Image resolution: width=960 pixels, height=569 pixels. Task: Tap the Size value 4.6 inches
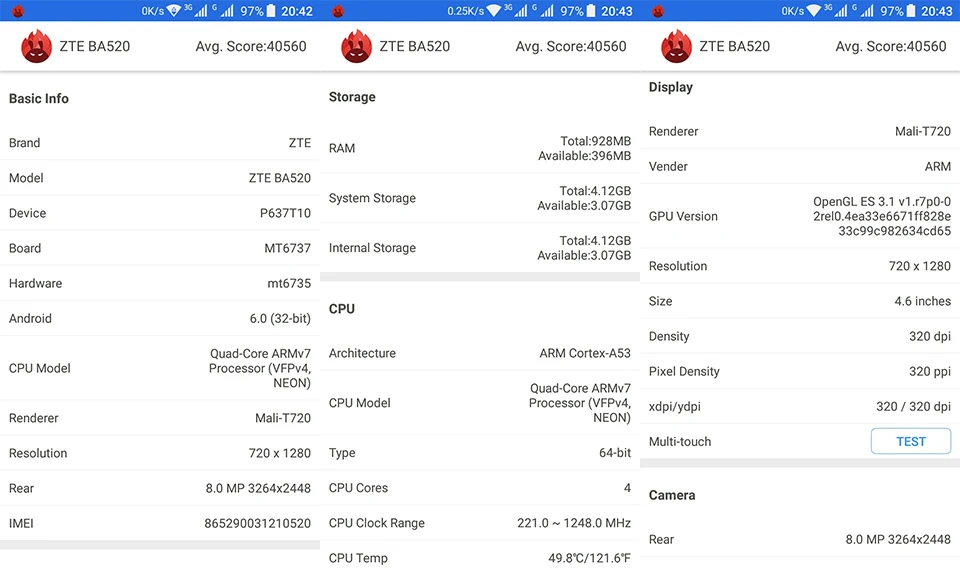[x=923, y=301]
